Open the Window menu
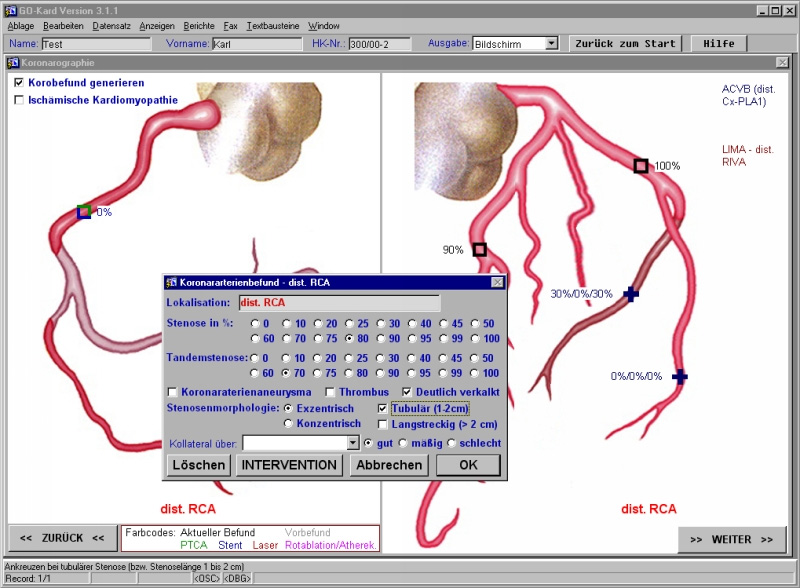The width and height of the screenshot is (800, 588). pyautogui.click(x=323, y=26)
